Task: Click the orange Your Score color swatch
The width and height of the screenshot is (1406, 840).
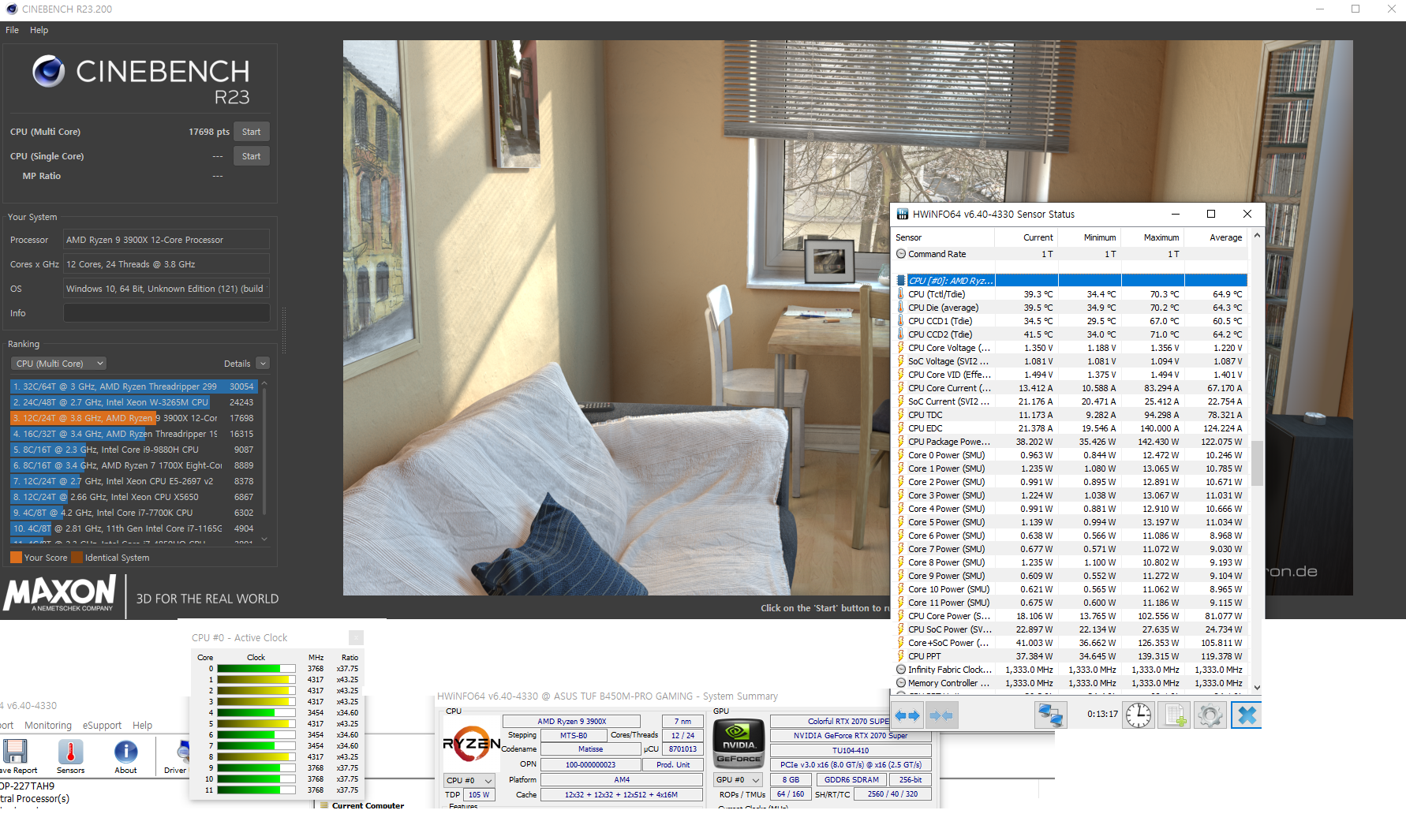Action: 16,558
